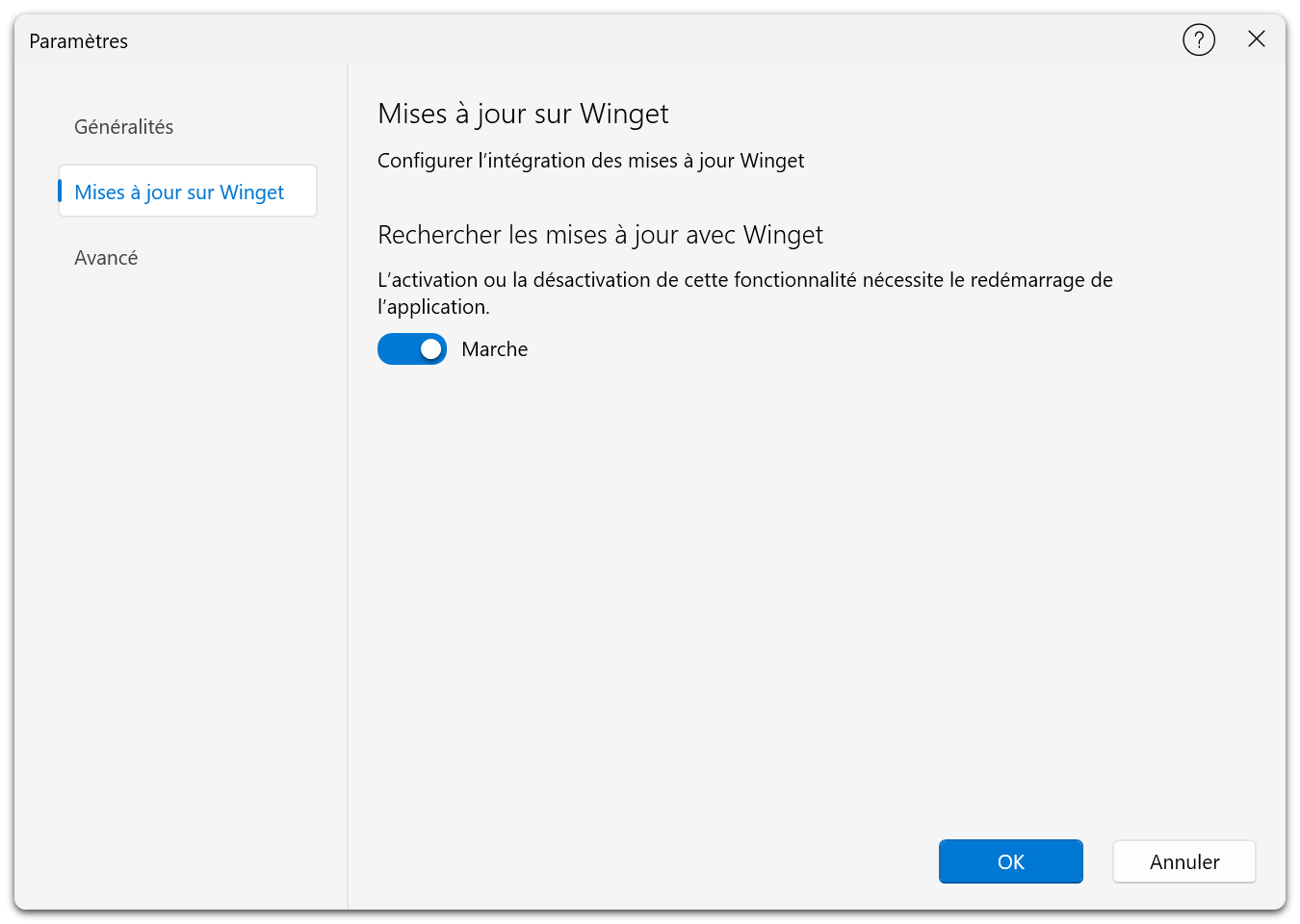
Task: Click Annuler to discard changes
Action: (1184, 861)
